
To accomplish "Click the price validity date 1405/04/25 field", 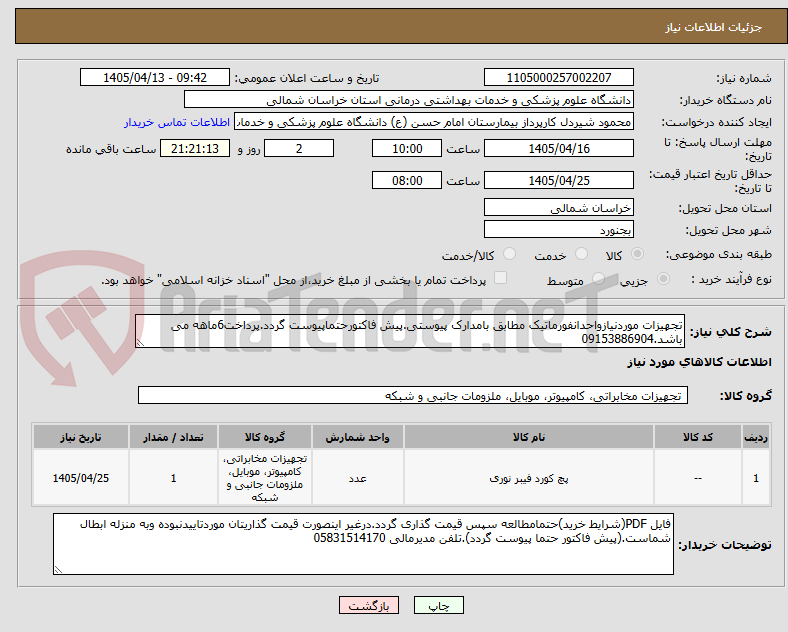I will click(x=558, y=180).
